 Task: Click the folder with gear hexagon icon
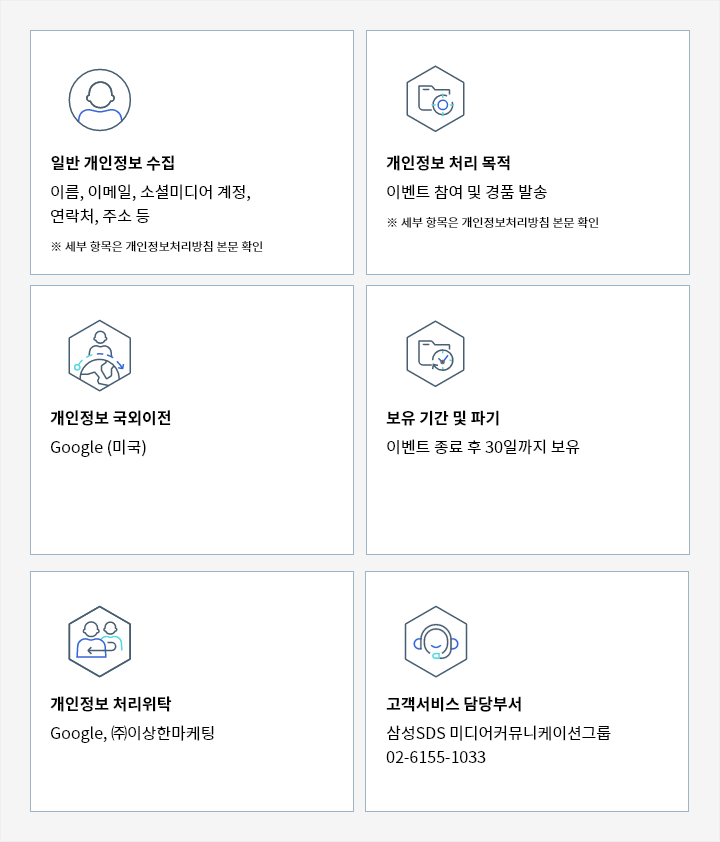tap(435, 99)
